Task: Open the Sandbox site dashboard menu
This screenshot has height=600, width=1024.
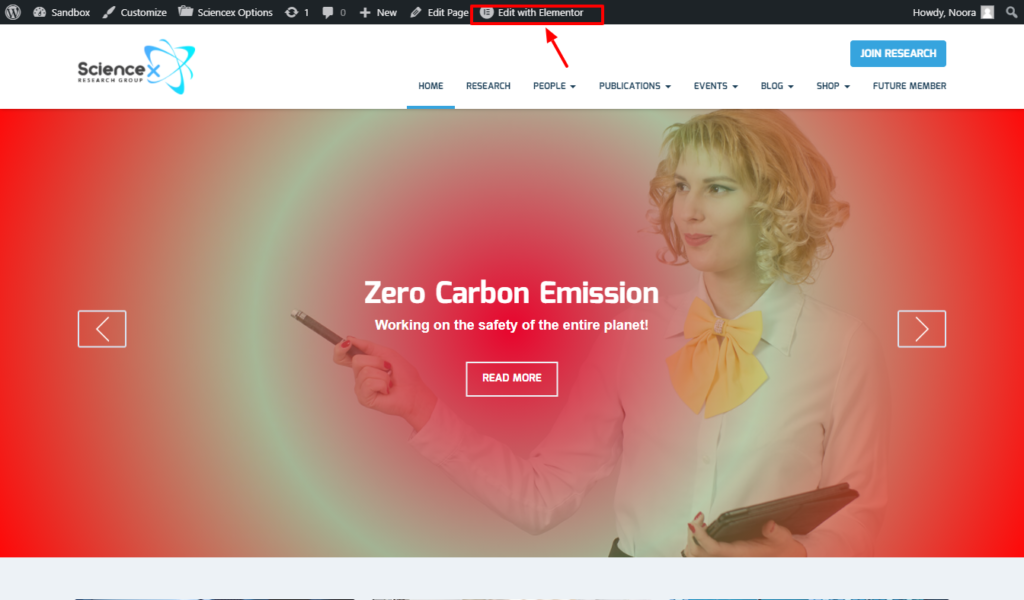Action: pos(60,12)
